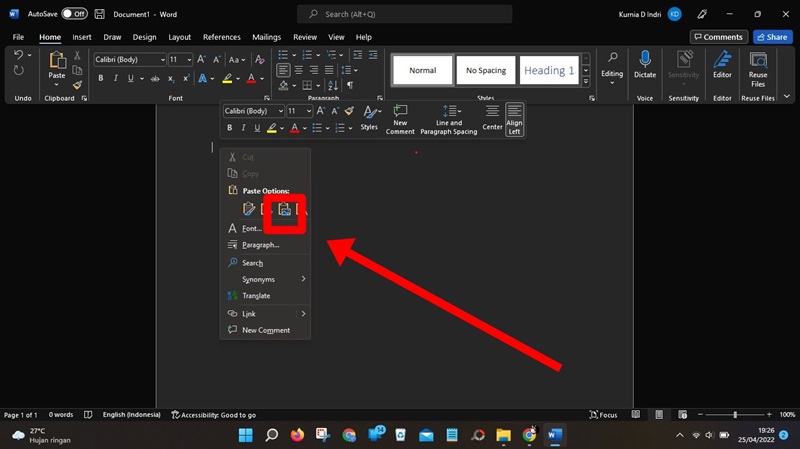Open the Change Case dropdown
The image size is (800, 449).
coord(237,60)
